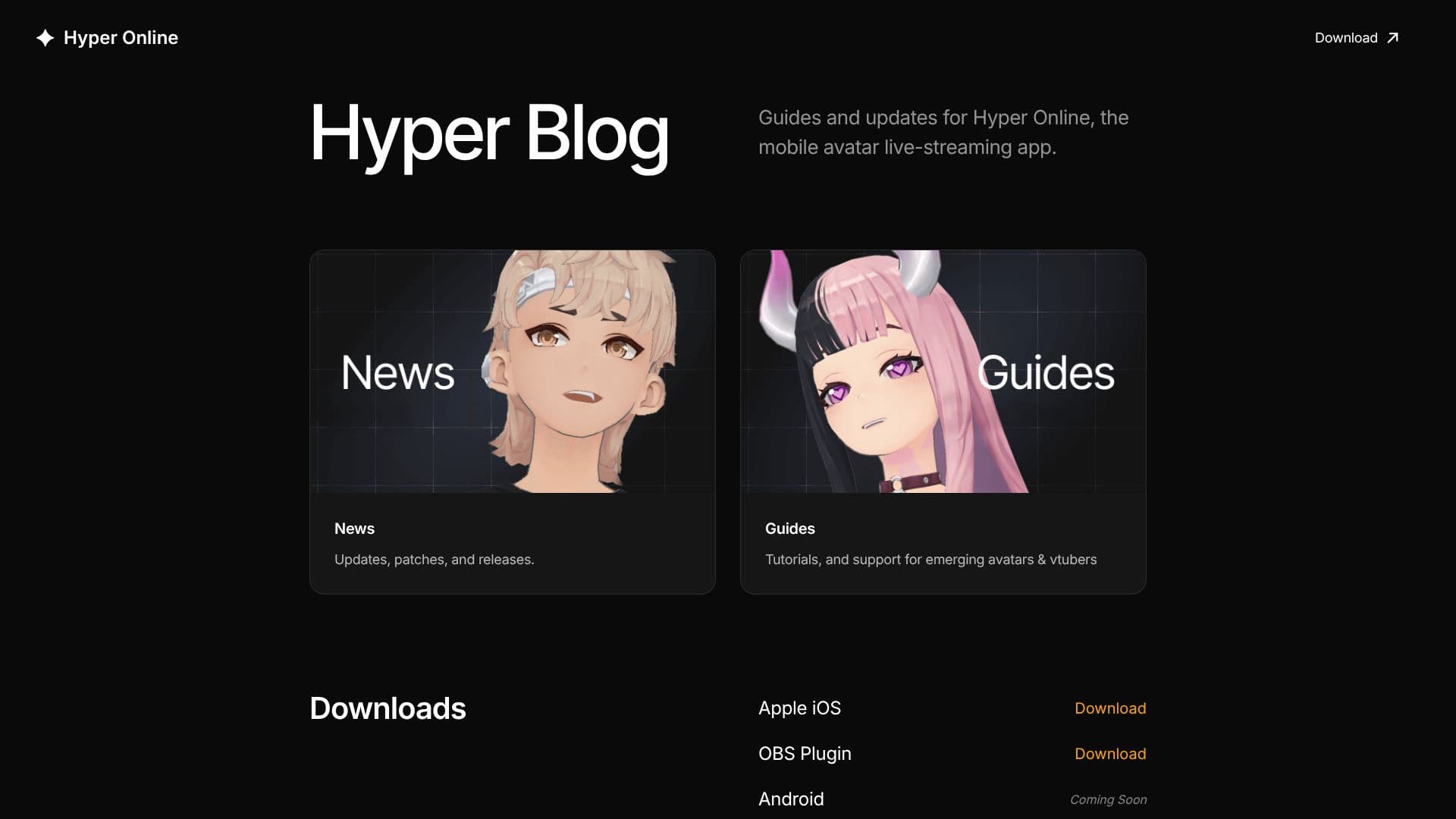Click the arrow icon beside header Download
The height and width of the screenshot is (819, 1456).
click(x=1392, y=38)
